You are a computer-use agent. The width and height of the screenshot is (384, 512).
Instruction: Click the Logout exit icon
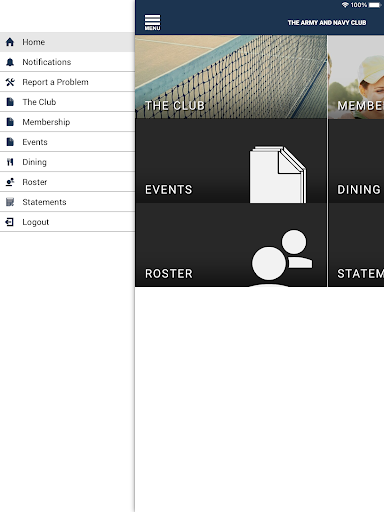[10, 222]
